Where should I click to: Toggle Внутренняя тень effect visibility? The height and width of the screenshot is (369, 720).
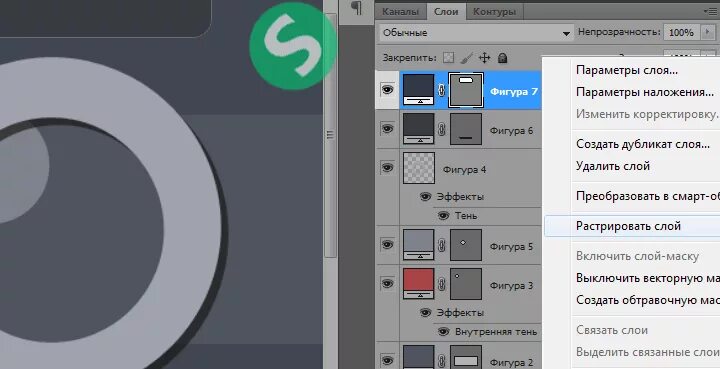click(443, 331)
